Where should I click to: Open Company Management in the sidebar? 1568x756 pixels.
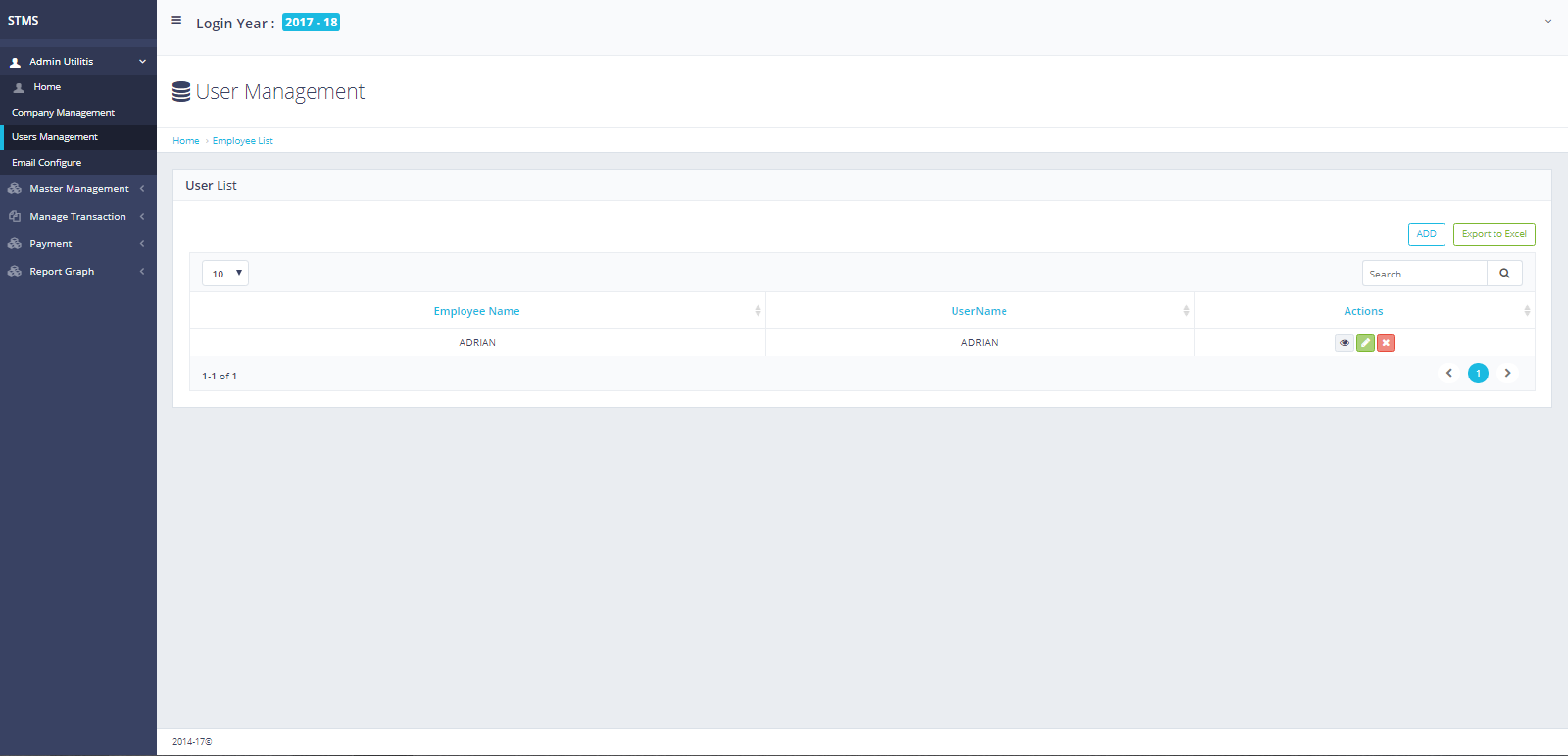(63, 113)
